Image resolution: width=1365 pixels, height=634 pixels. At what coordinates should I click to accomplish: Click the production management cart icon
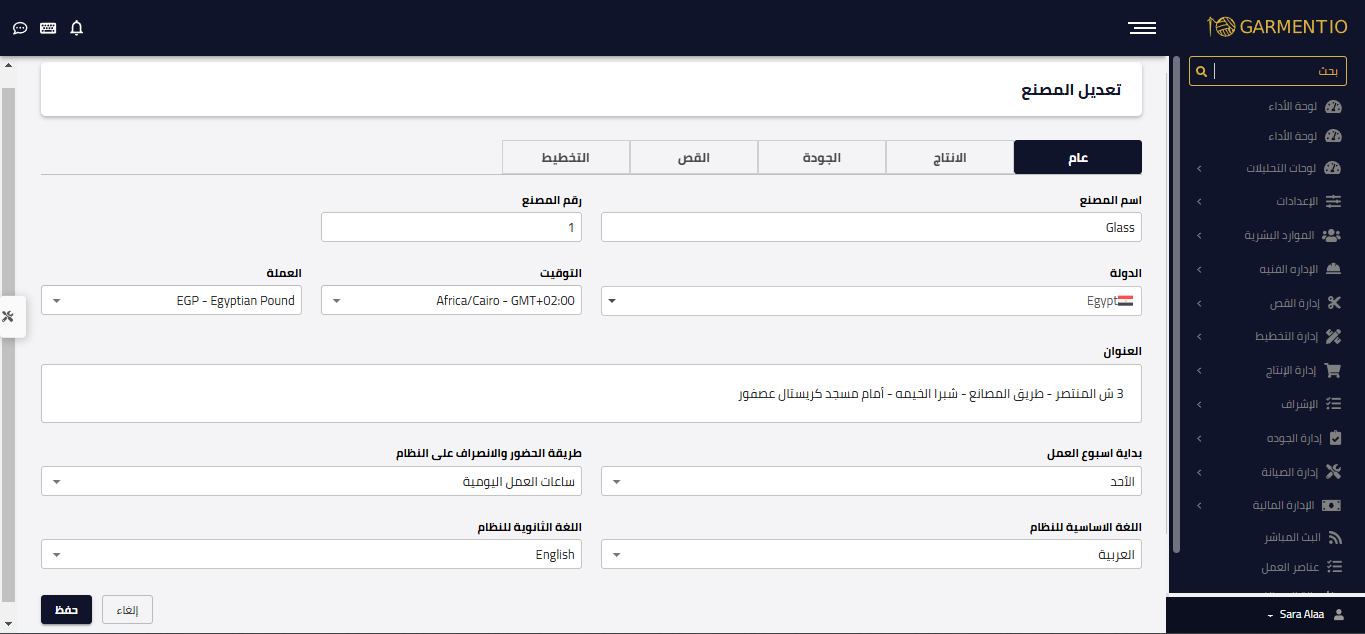pos(1332,370)
